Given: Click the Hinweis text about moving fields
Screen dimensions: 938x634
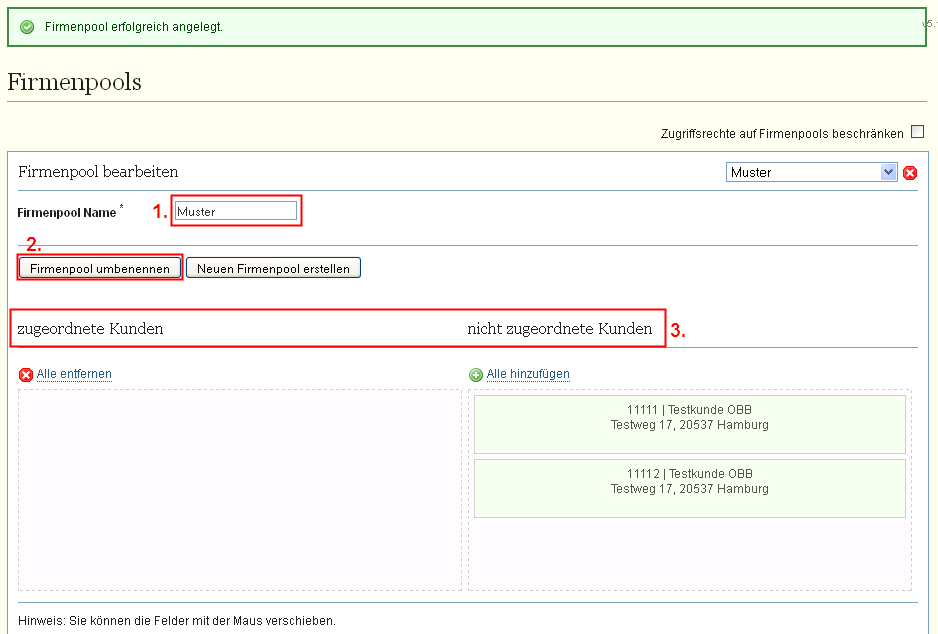Looking at the screenshot, I should [x=176, y=621].
